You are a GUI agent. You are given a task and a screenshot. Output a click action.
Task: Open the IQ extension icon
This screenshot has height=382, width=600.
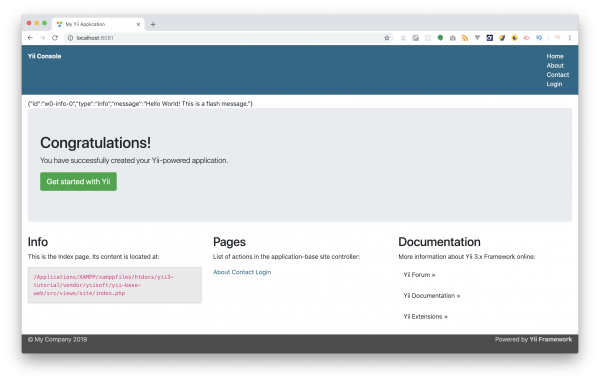pos(539,38)
